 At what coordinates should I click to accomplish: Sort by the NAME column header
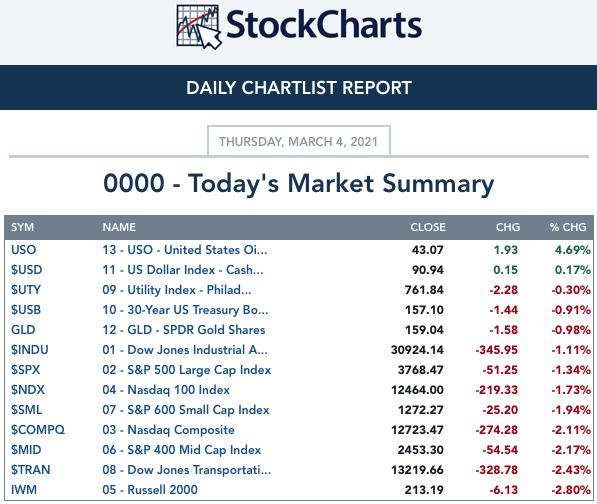pyautogui.click(x=119, y=227)
